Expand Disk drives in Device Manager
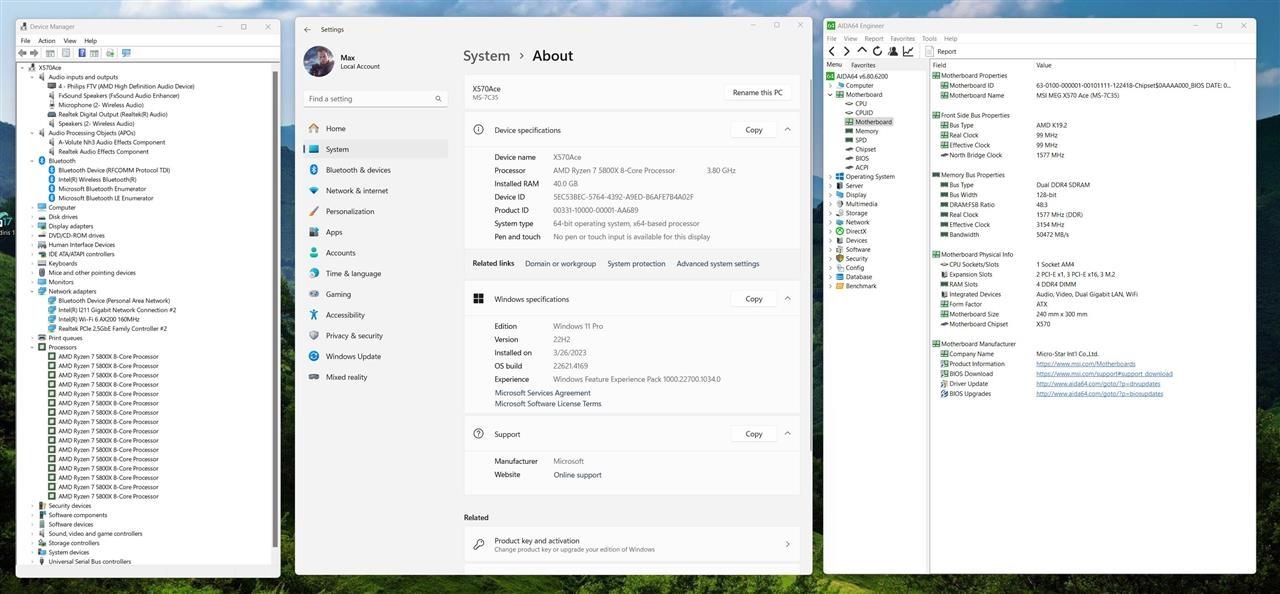 point(32,217)
